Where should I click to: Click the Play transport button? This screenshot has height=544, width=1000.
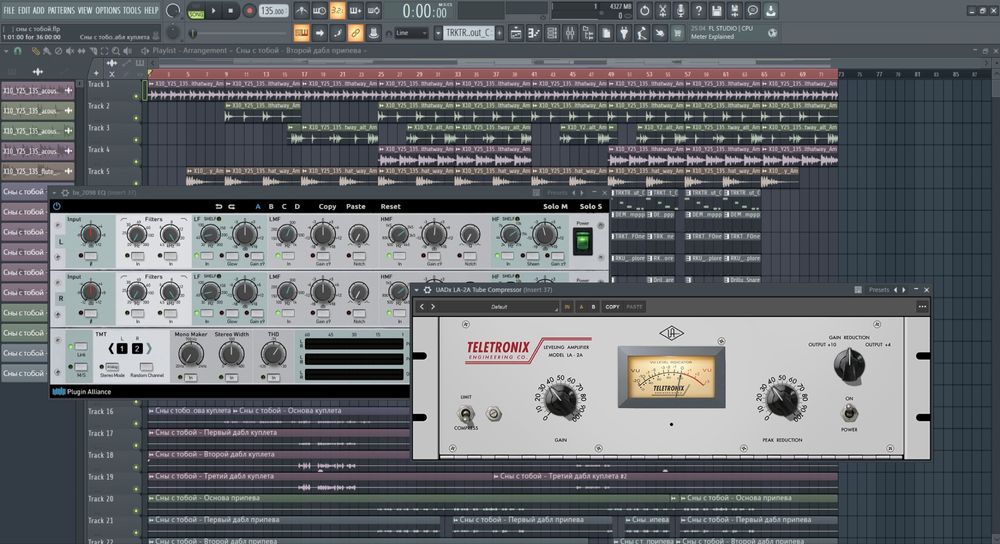point(214,11)
